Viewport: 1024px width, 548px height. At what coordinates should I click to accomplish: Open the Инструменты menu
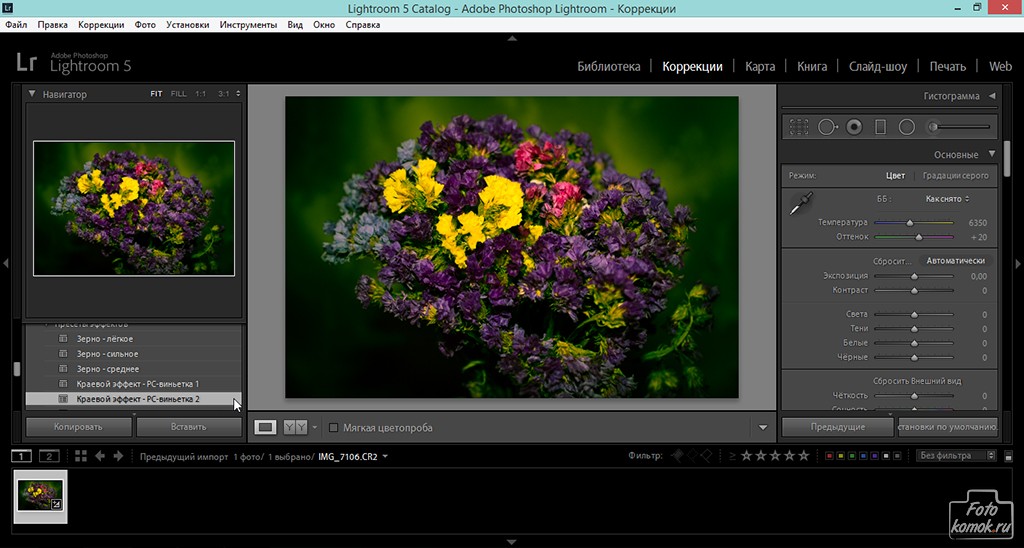pos(248,25)
